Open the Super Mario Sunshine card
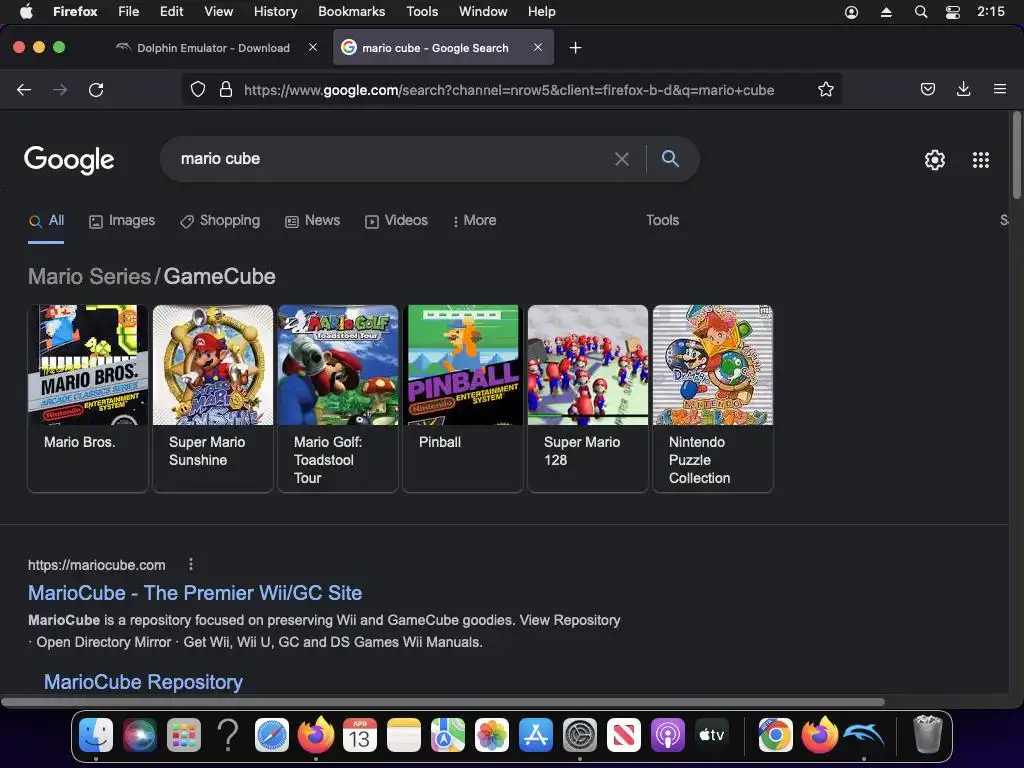 (x=213, y=398)
